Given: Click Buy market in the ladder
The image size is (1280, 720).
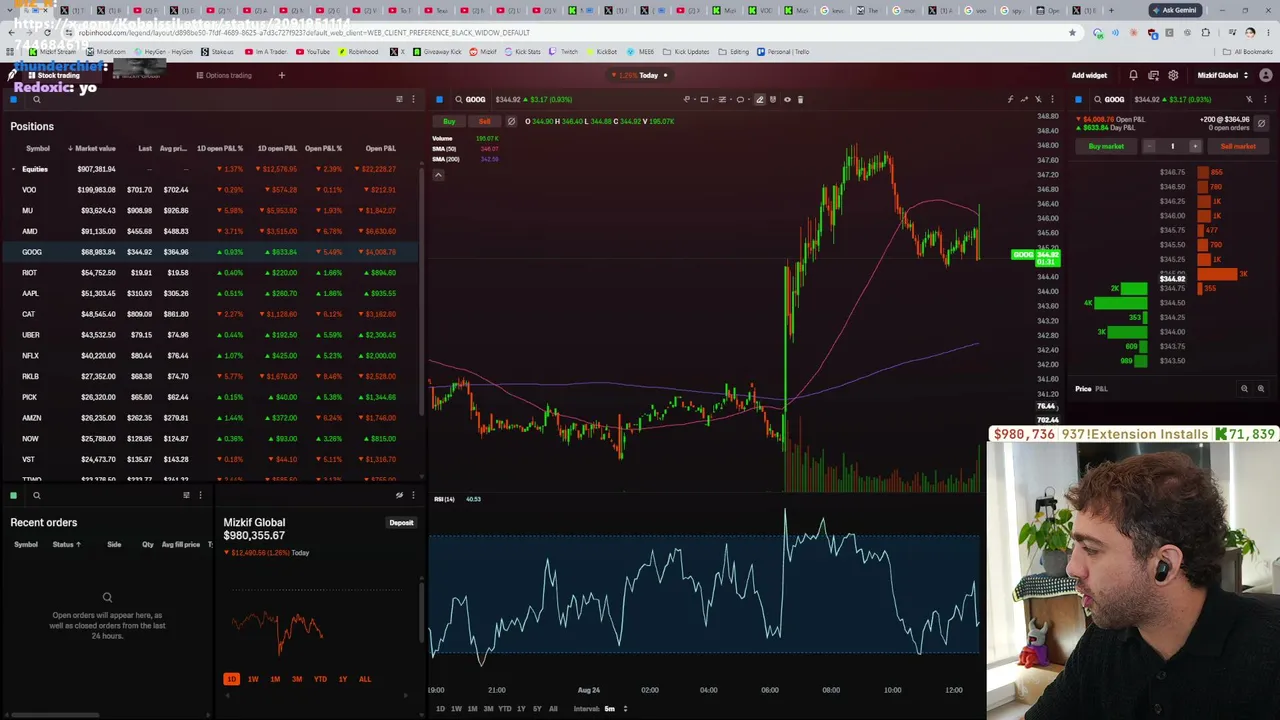Looking at the screenshot, I should (1106, 146).
